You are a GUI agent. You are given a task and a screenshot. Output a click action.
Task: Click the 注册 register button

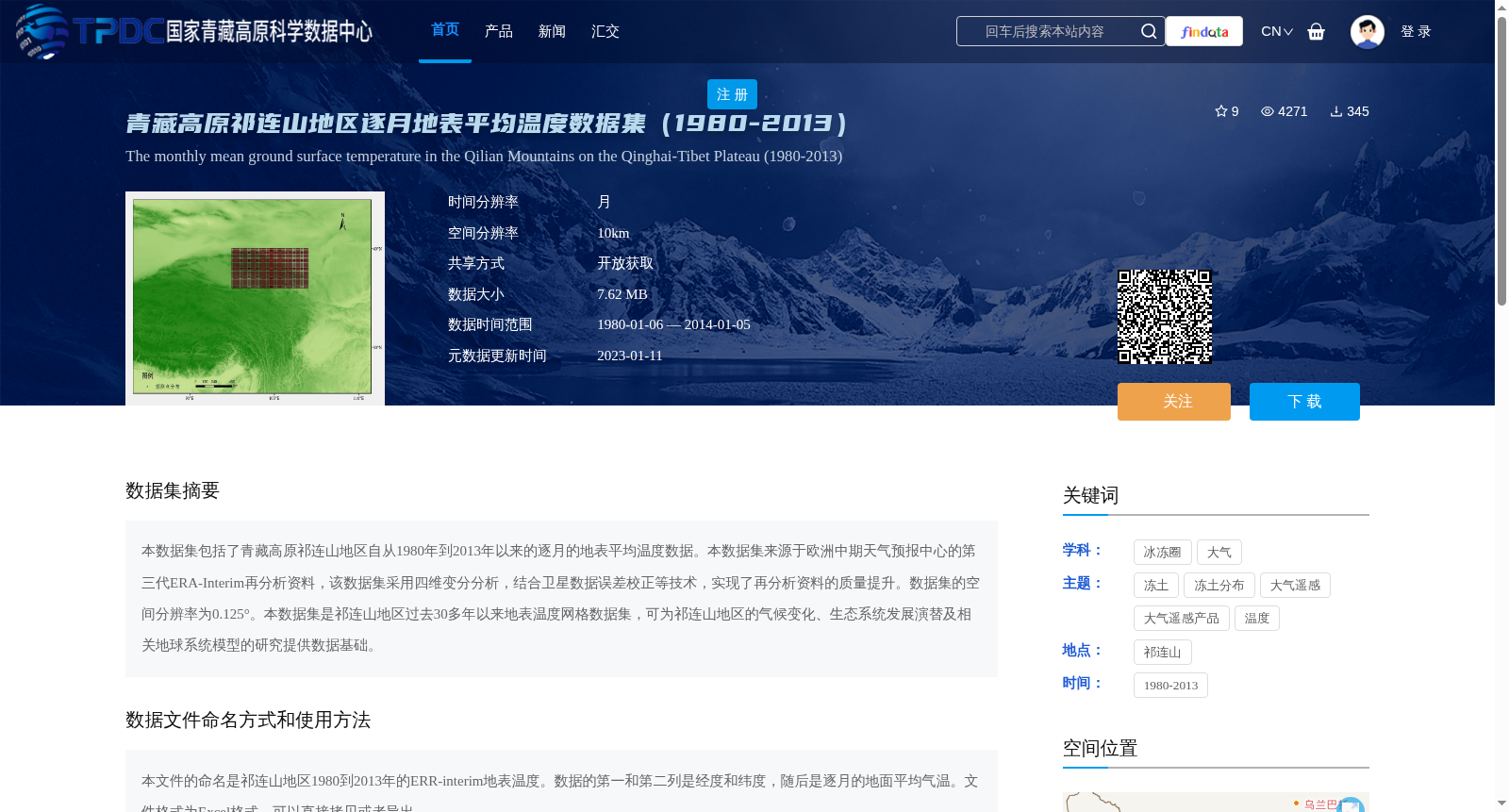[x=732, y=94]
